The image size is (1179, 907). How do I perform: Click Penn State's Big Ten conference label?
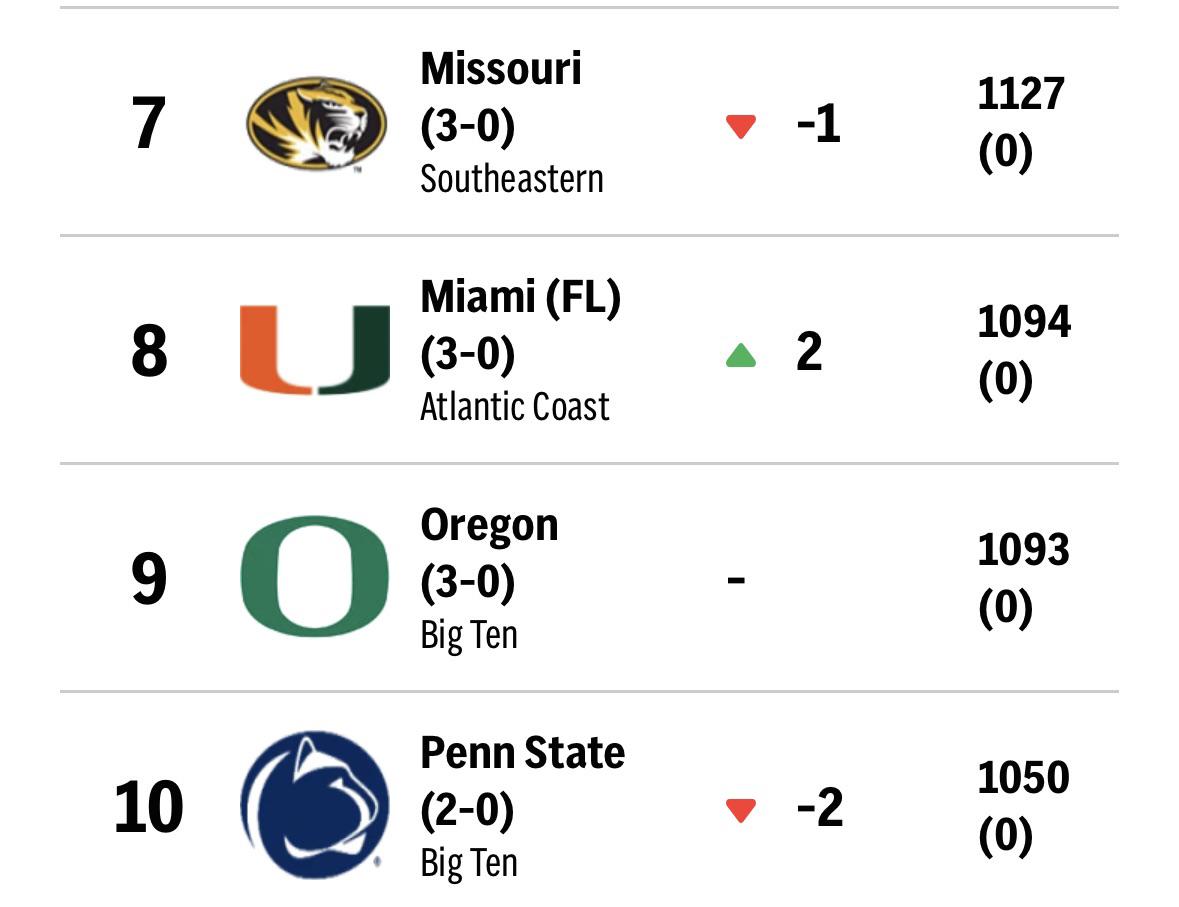click(469, 863)
